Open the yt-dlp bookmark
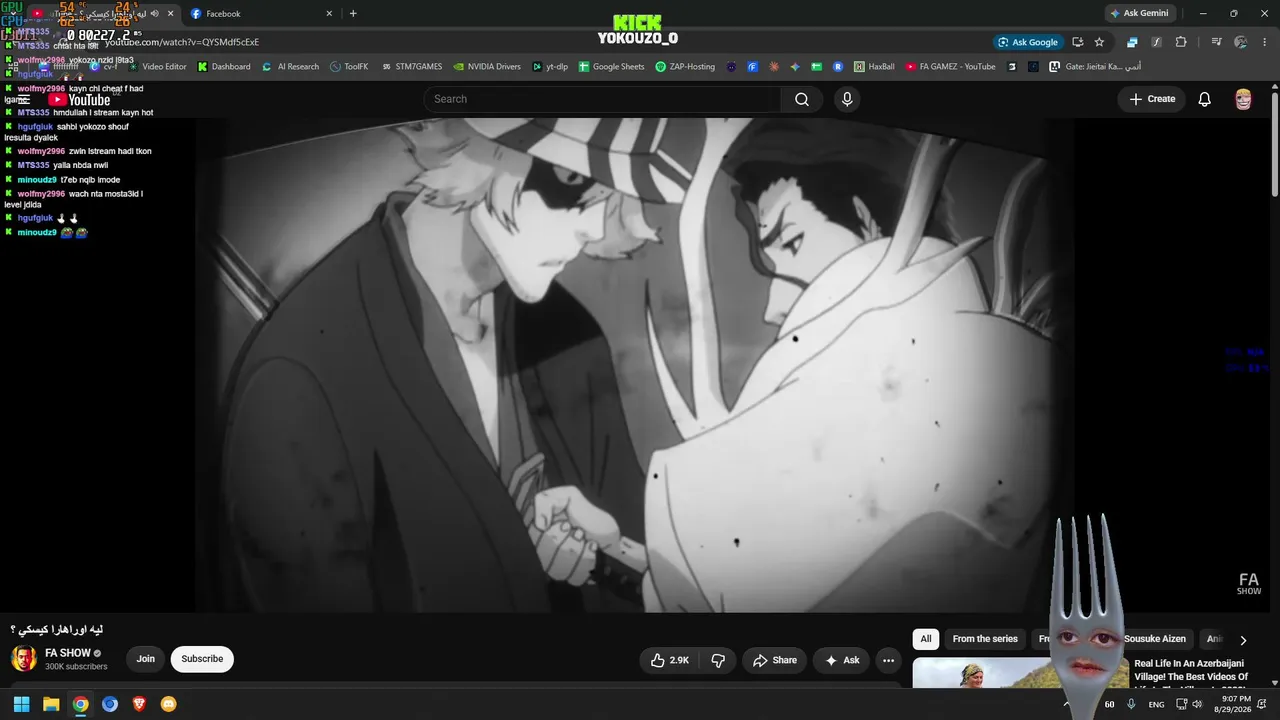This screenshot has height=720, width=1280. [x=550, y=67]
